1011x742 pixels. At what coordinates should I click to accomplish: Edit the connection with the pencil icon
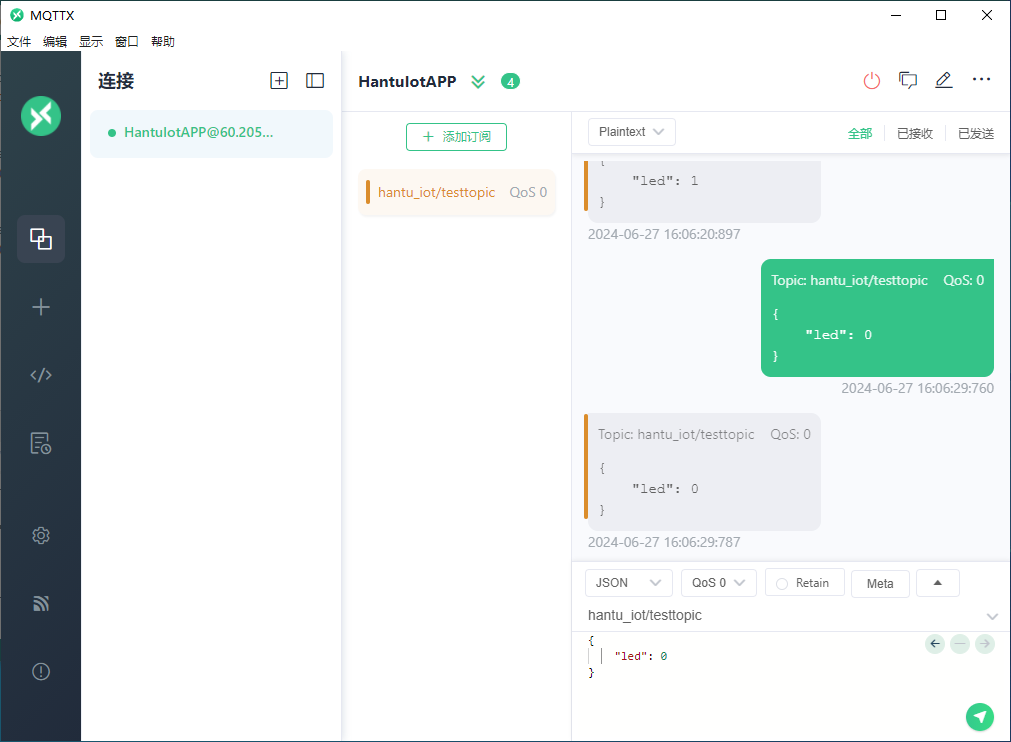pos(944,80)
